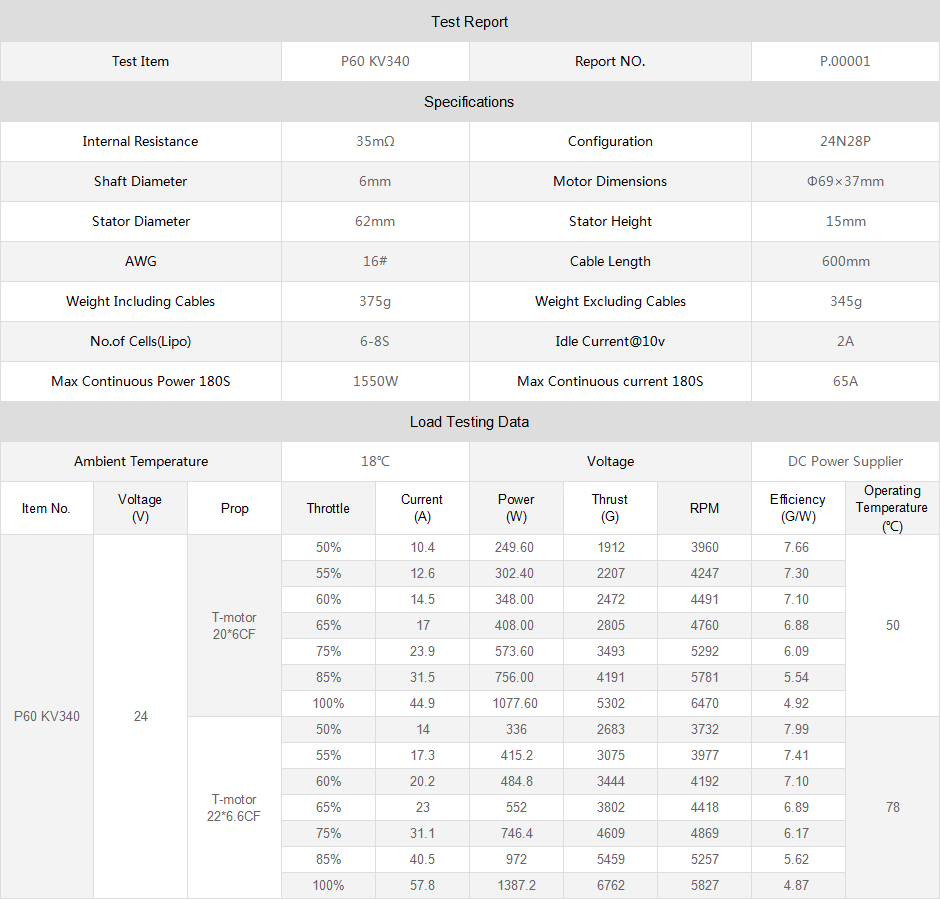
Task: Click the '18℃' ambient temperature value
Action: point(375,461)
